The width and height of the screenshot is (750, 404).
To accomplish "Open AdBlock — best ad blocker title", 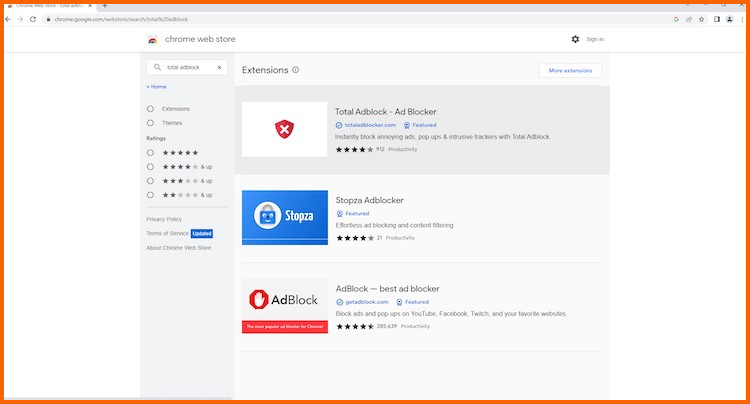I will pos(387,289).
